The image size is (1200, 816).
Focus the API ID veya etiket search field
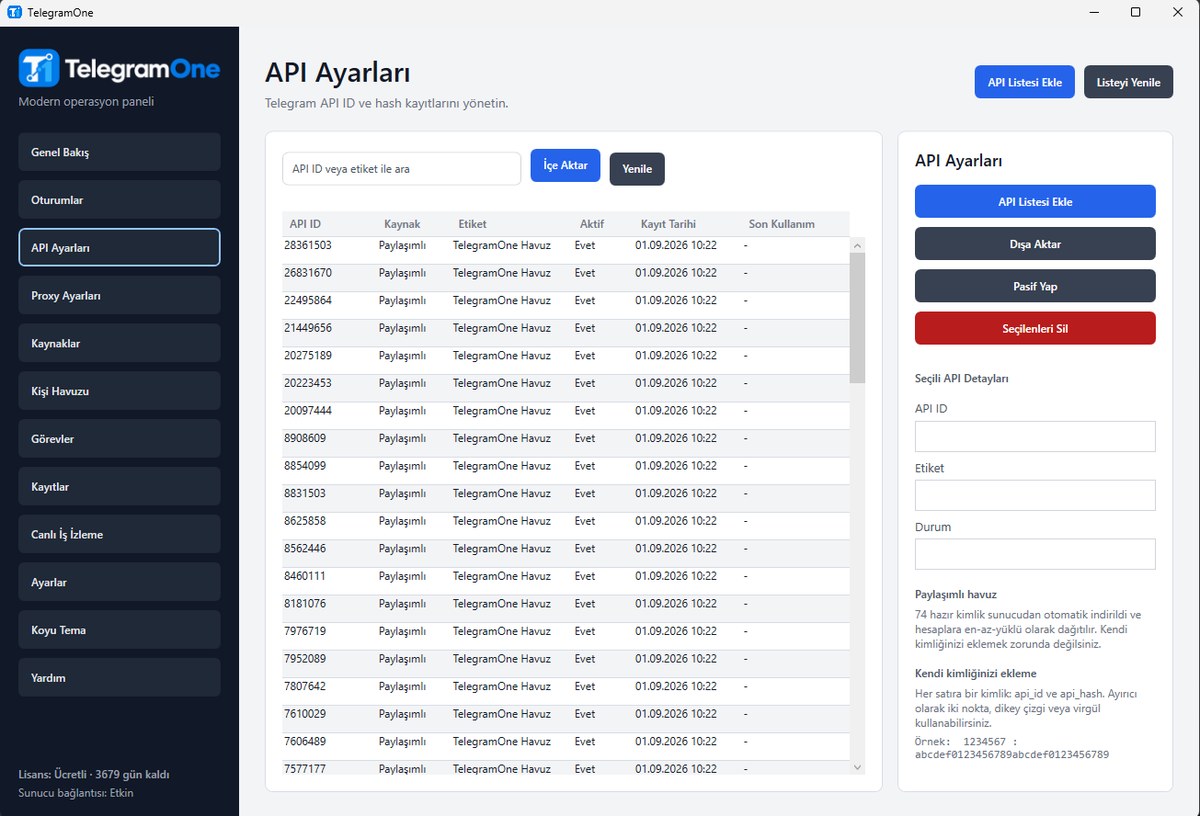(401, 169)
